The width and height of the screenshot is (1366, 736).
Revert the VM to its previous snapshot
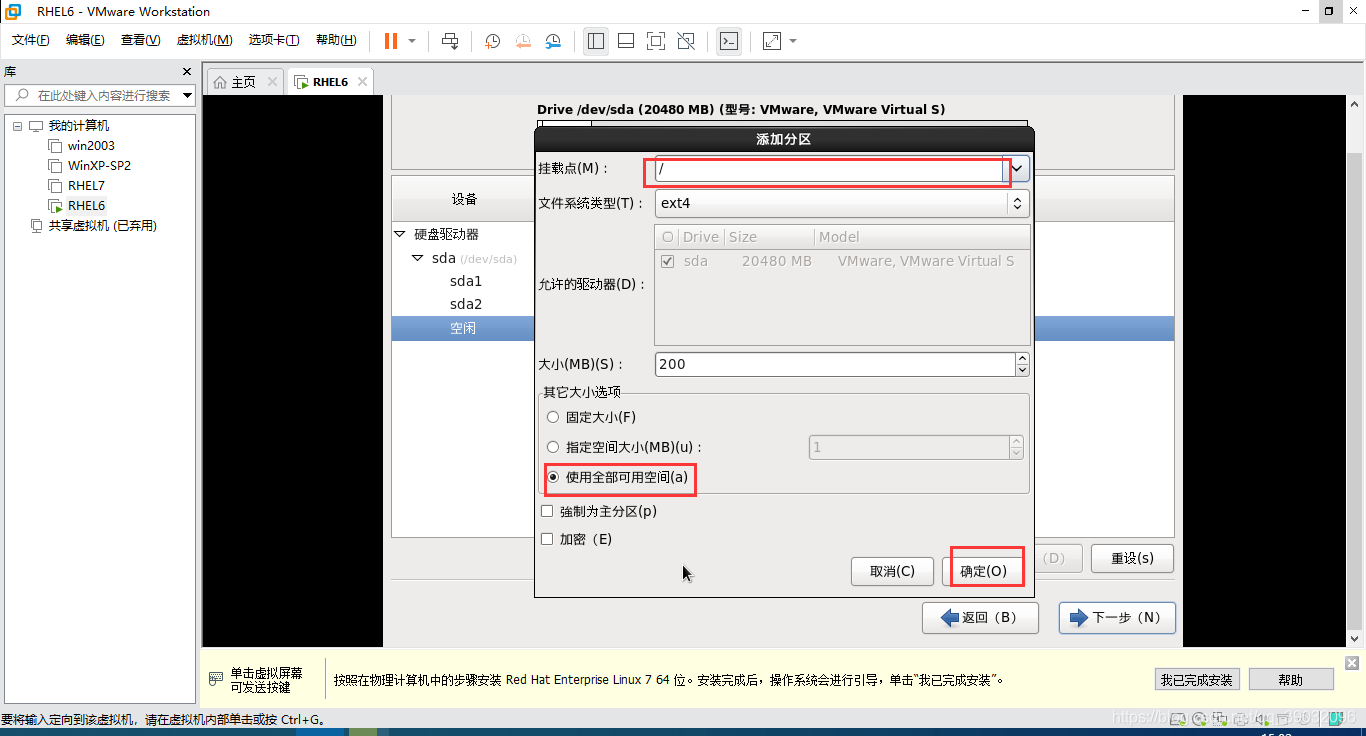tap(523, 41)
